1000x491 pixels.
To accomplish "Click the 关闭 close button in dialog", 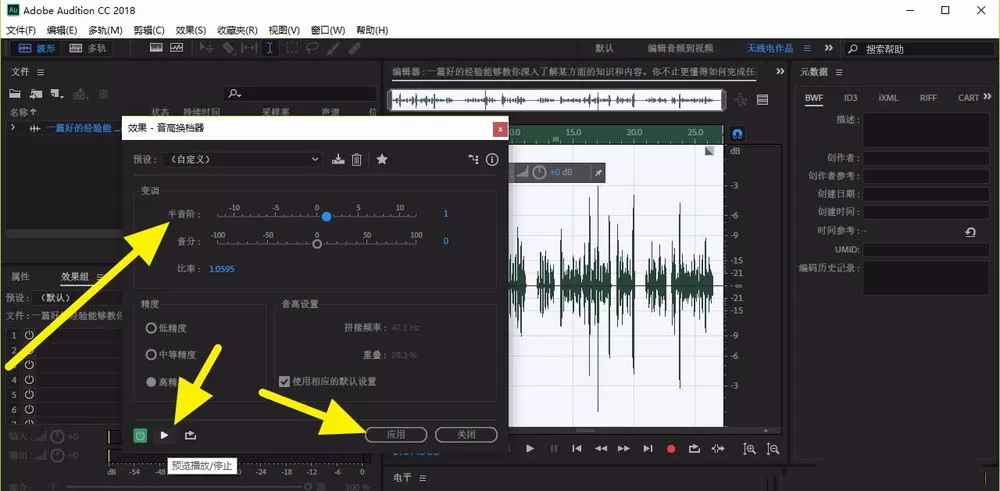I will coord(466,434).
